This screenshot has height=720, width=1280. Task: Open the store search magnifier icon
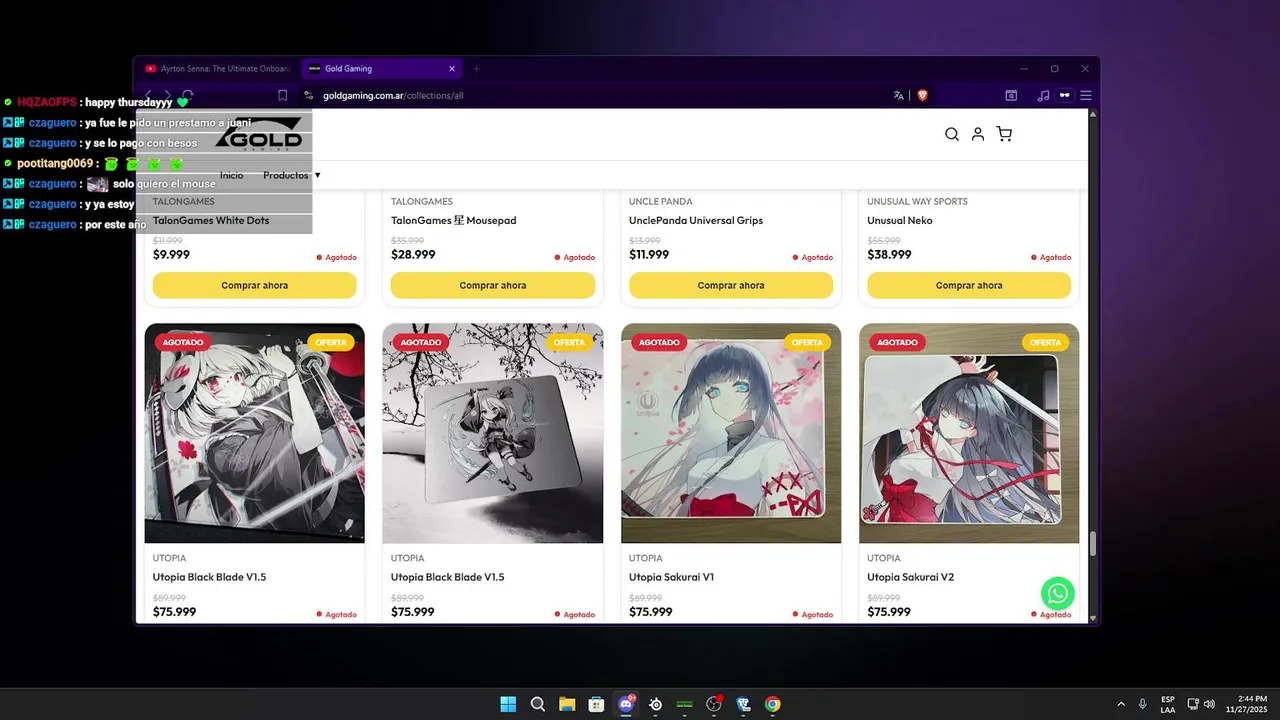click(x=951, y=134)
